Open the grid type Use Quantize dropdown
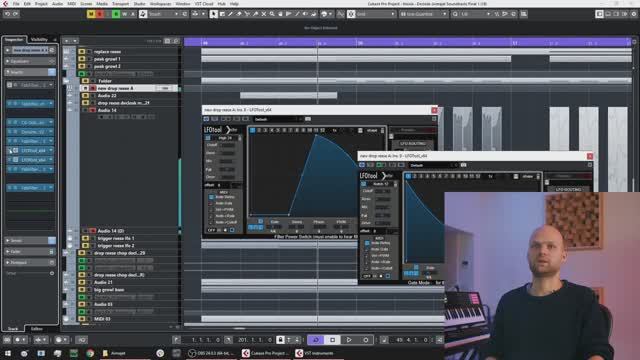 [424, 14]
